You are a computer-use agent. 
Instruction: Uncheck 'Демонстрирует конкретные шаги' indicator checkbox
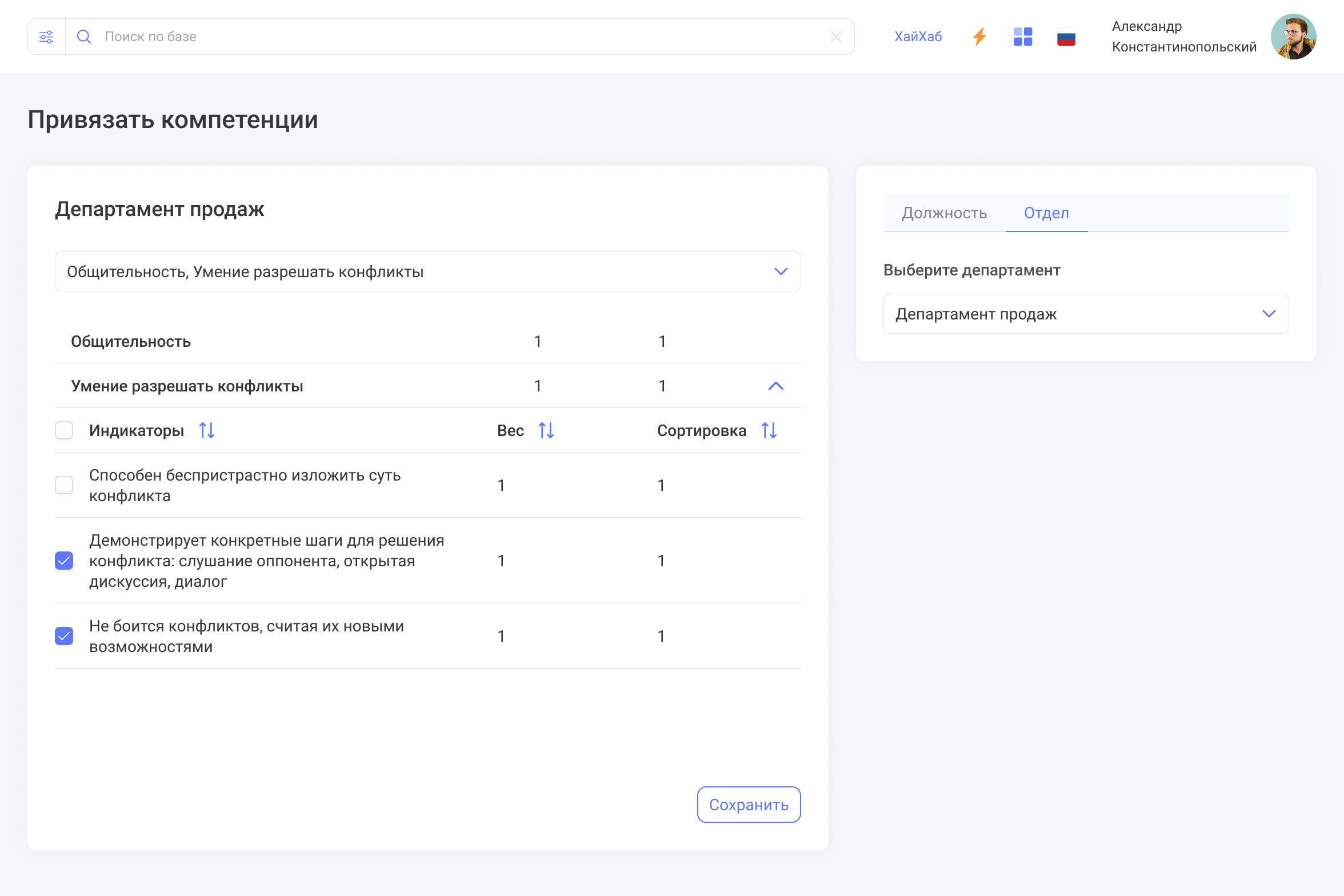tap(64, 561)
